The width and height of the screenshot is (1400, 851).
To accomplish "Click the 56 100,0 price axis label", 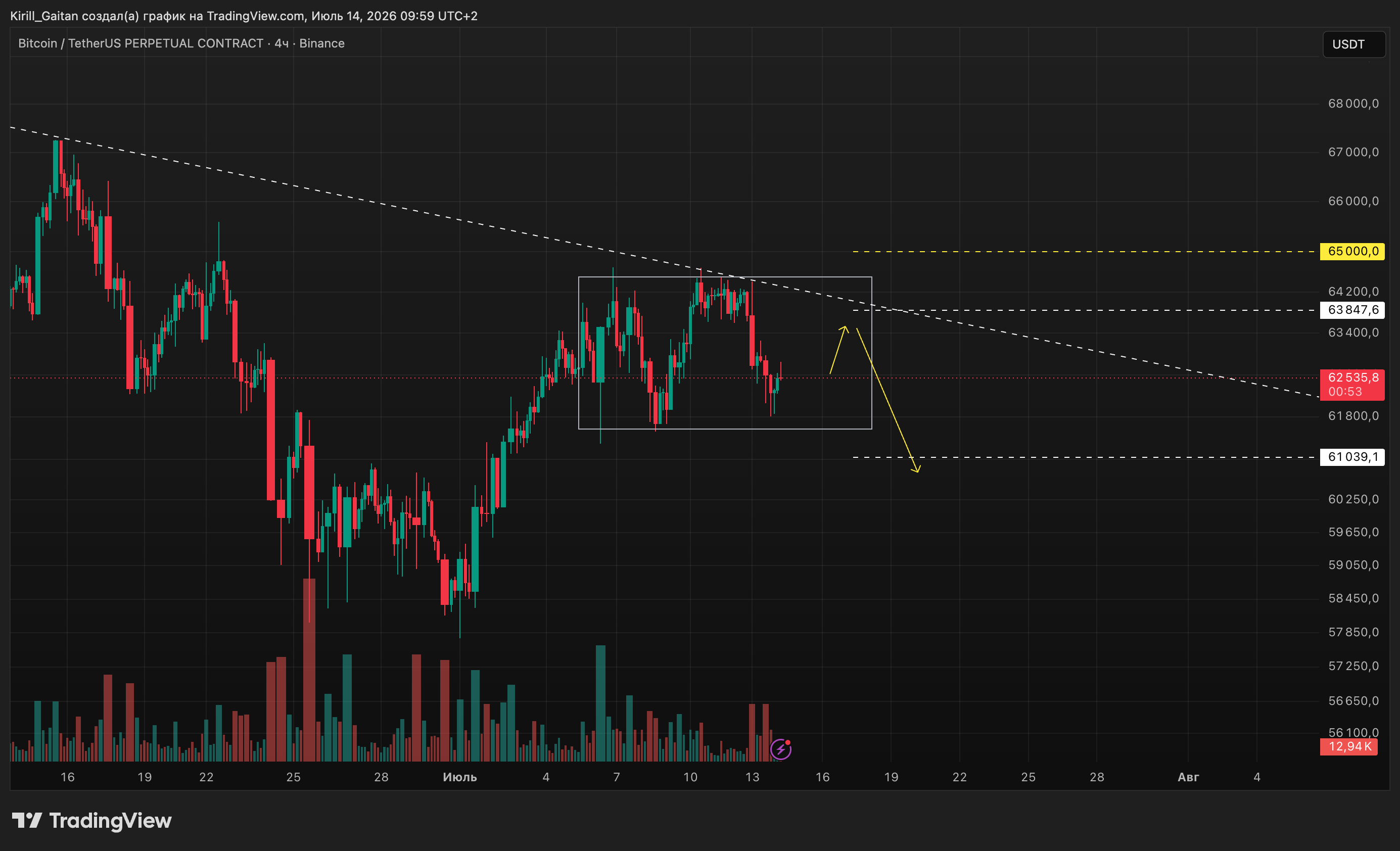I will (1353, 732).
